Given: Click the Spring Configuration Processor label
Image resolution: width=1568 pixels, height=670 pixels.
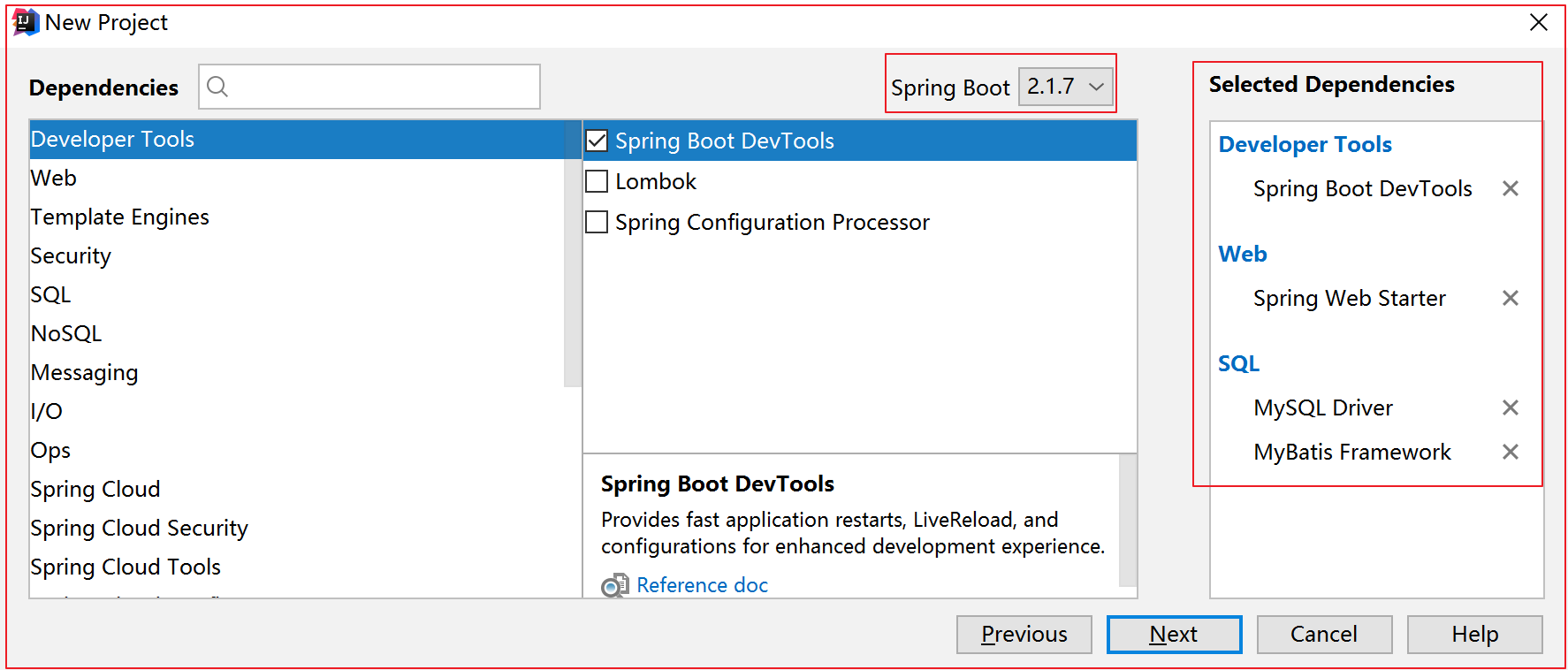Looking at the screenshot, I should 773,222.
